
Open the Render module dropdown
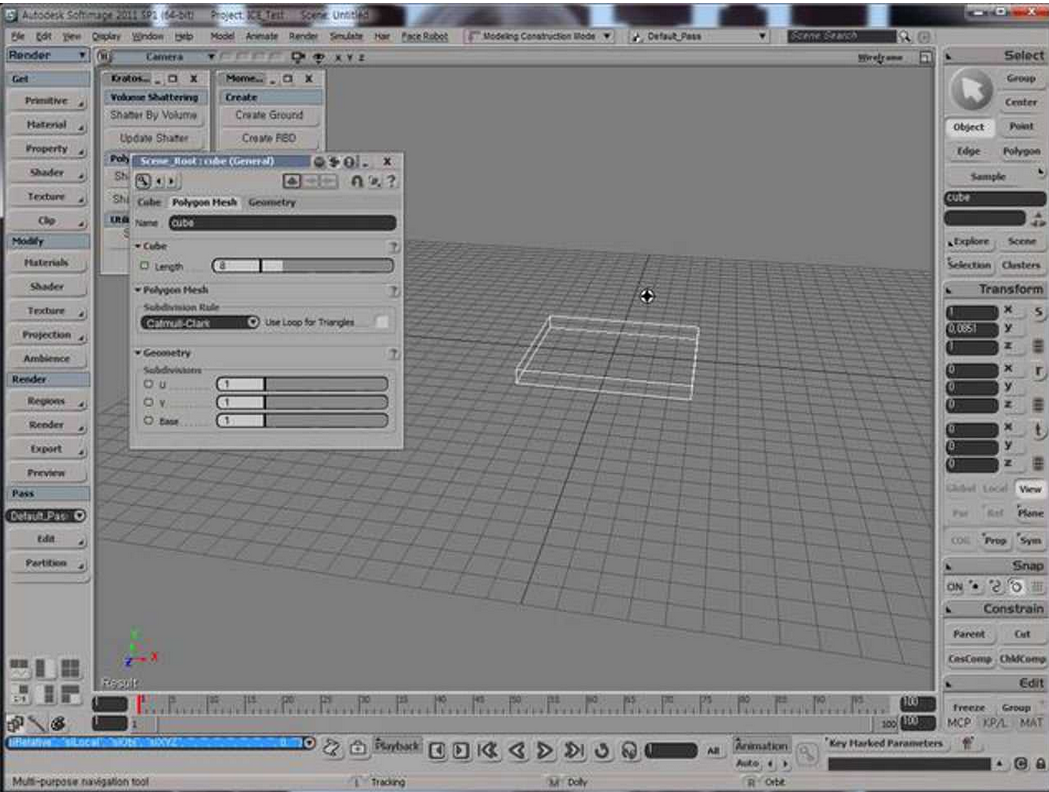47,55
